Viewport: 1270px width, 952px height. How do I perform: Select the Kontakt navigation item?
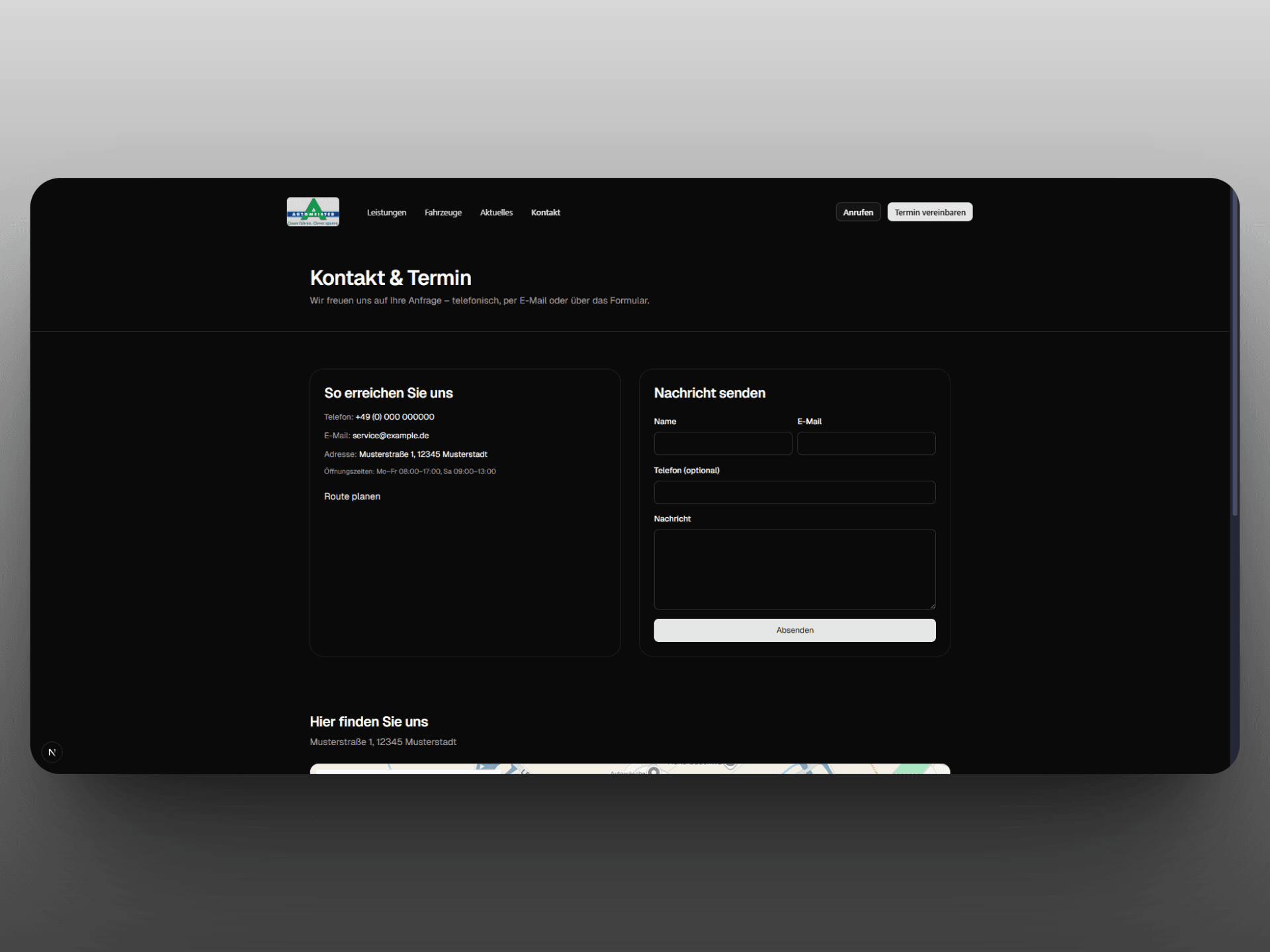(x=545, y=212)
